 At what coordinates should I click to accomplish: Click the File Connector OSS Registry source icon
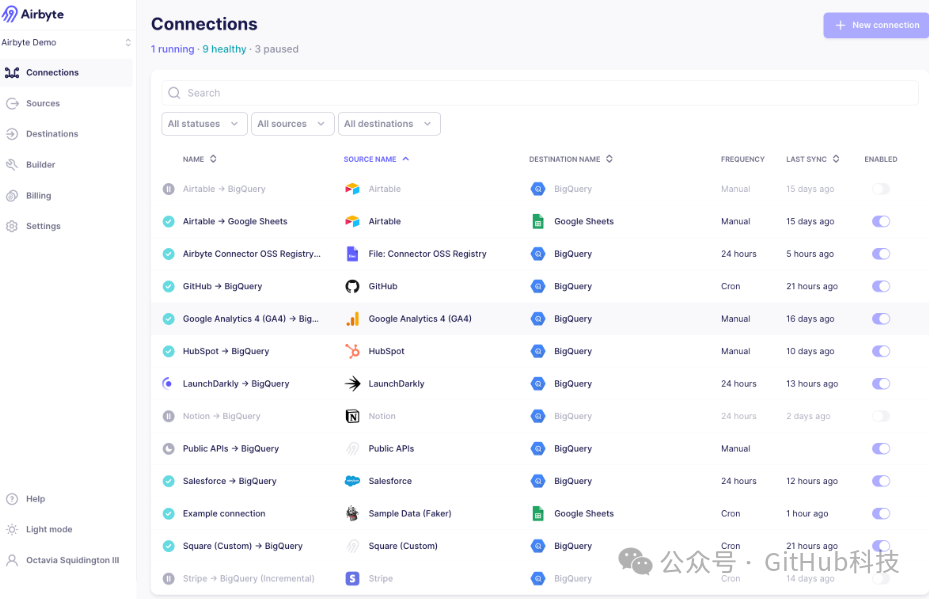point(353,254)
